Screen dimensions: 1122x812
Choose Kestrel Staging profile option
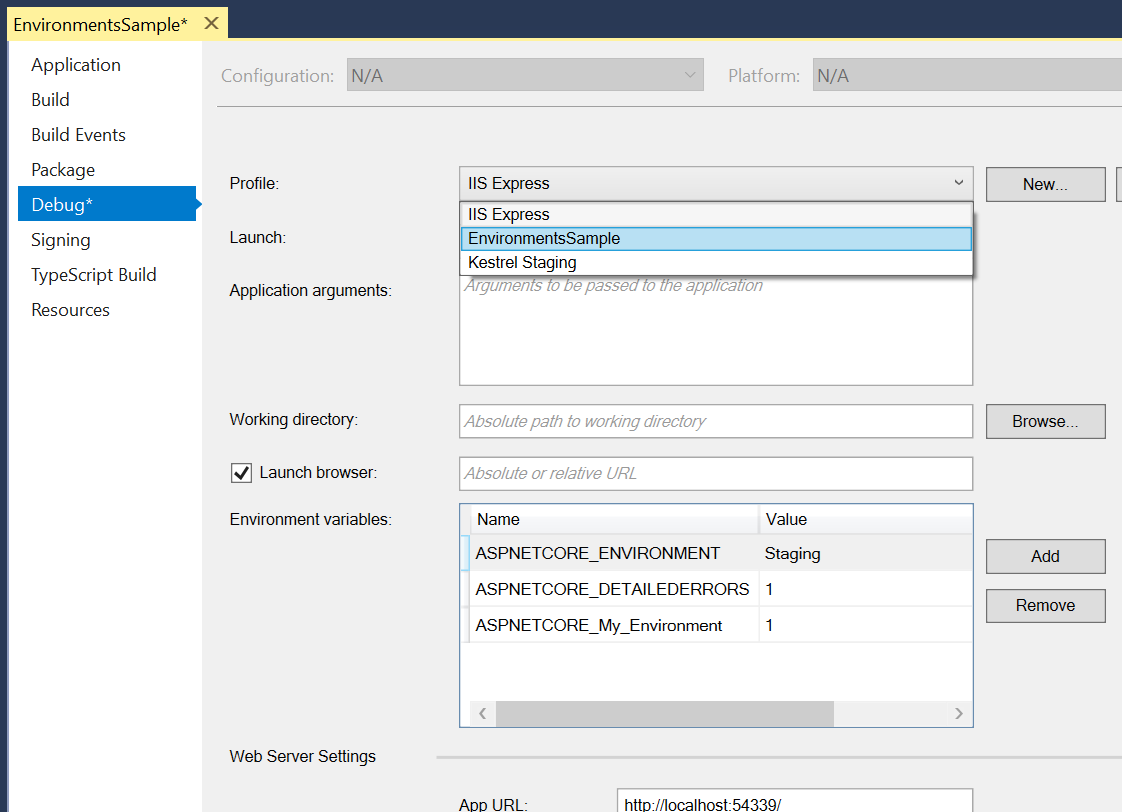(716, 263)
